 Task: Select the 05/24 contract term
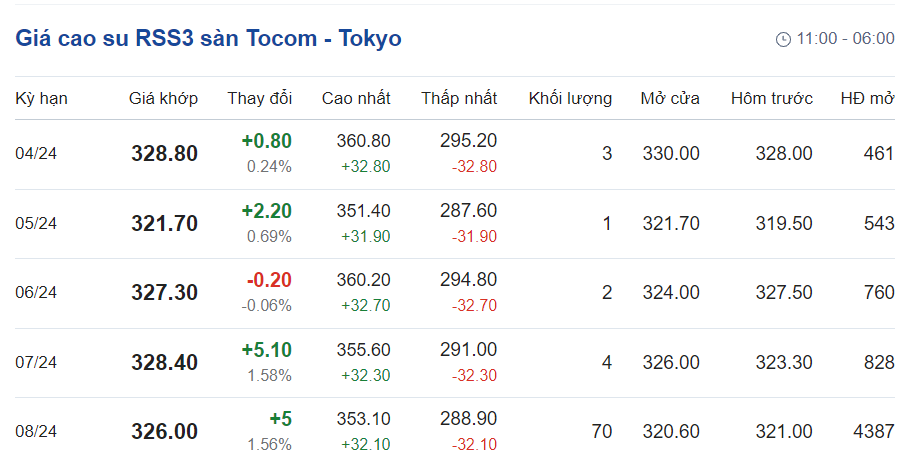(36, 223)
